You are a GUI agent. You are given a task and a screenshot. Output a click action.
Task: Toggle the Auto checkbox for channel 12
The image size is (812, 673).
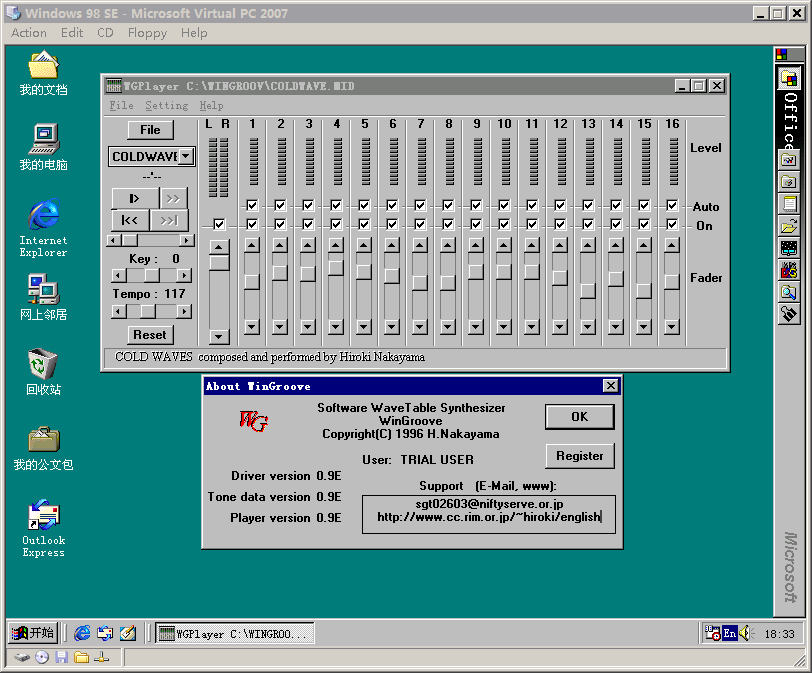pos(560,206)
